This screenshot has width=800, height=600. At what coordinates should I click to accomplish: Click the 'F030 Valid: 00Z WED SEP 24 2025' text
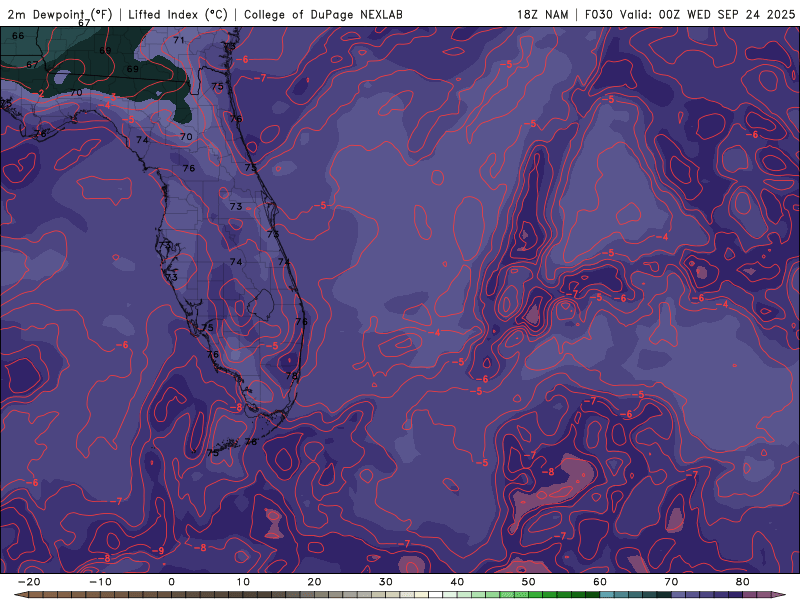pos(690,15)
